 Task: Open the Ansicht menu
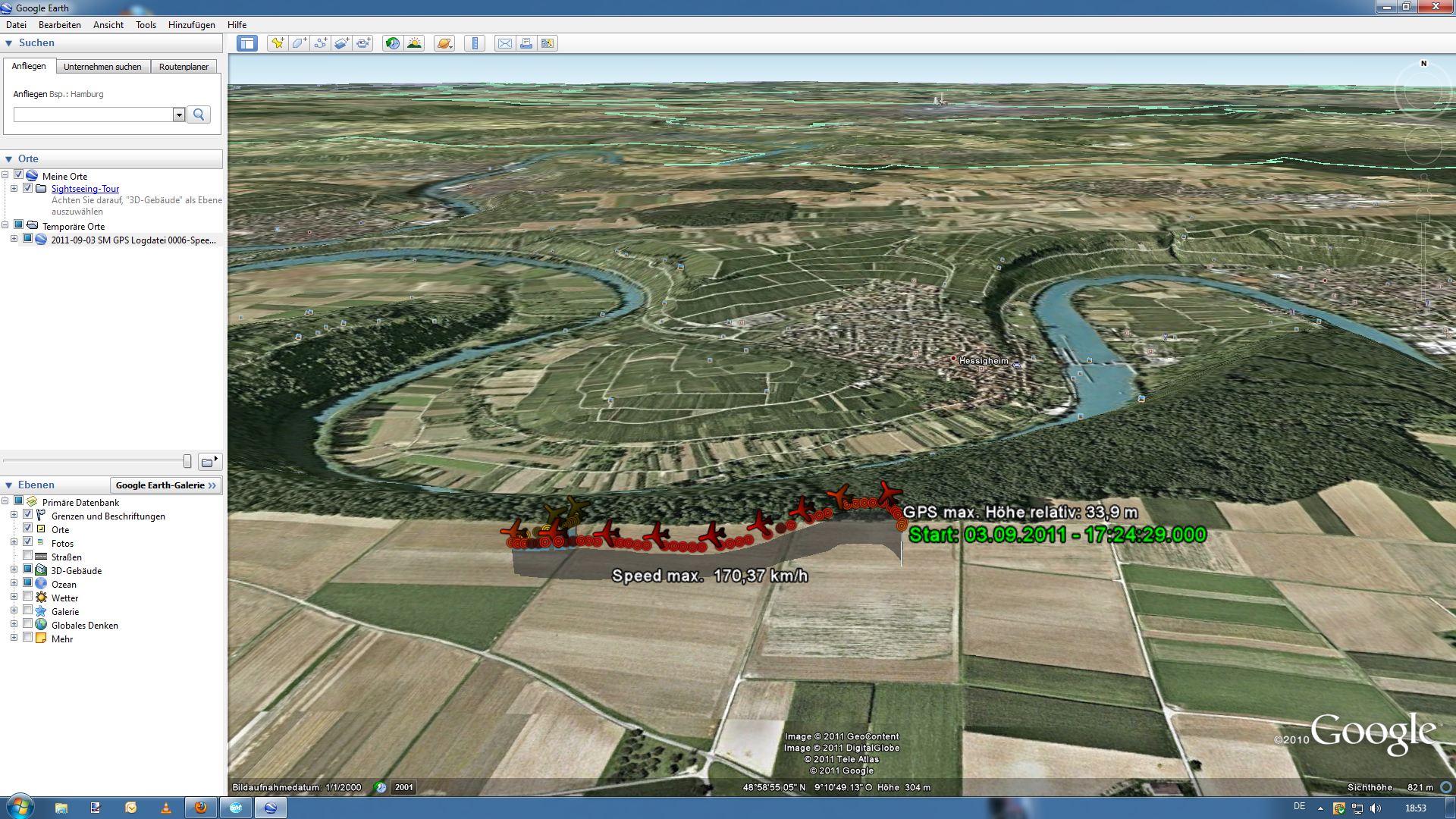click(x=108, y=25)
